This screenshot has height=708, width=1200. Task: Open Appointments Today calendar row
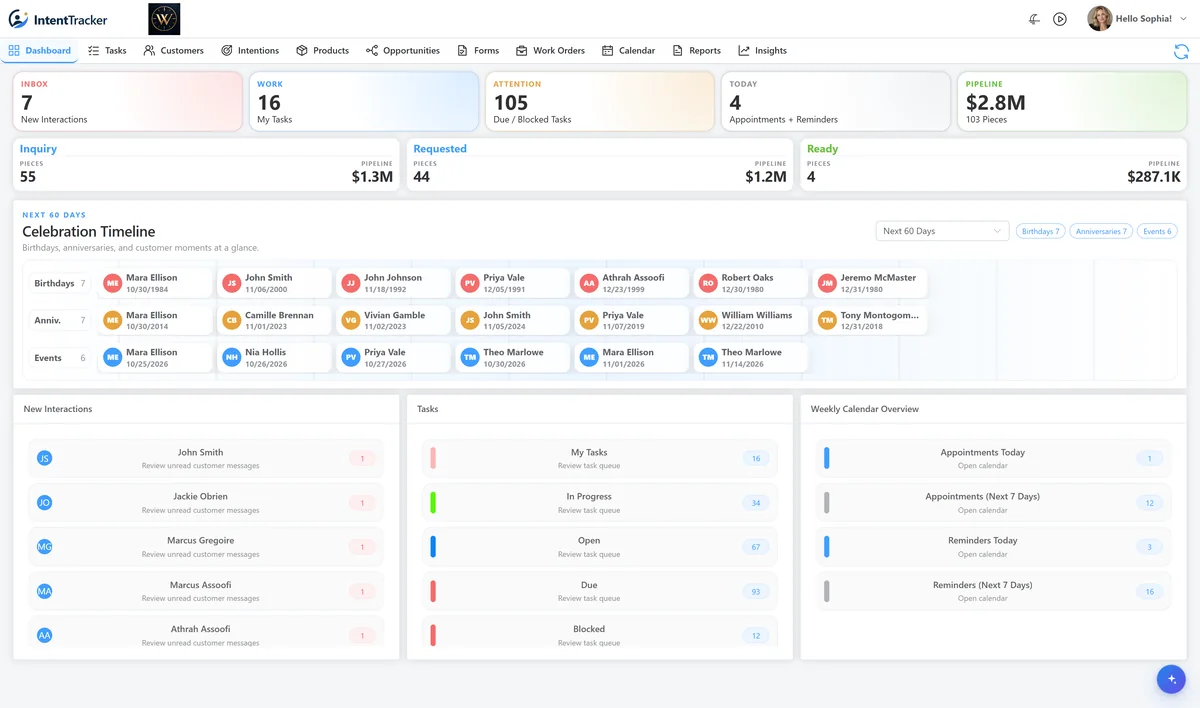993,458
